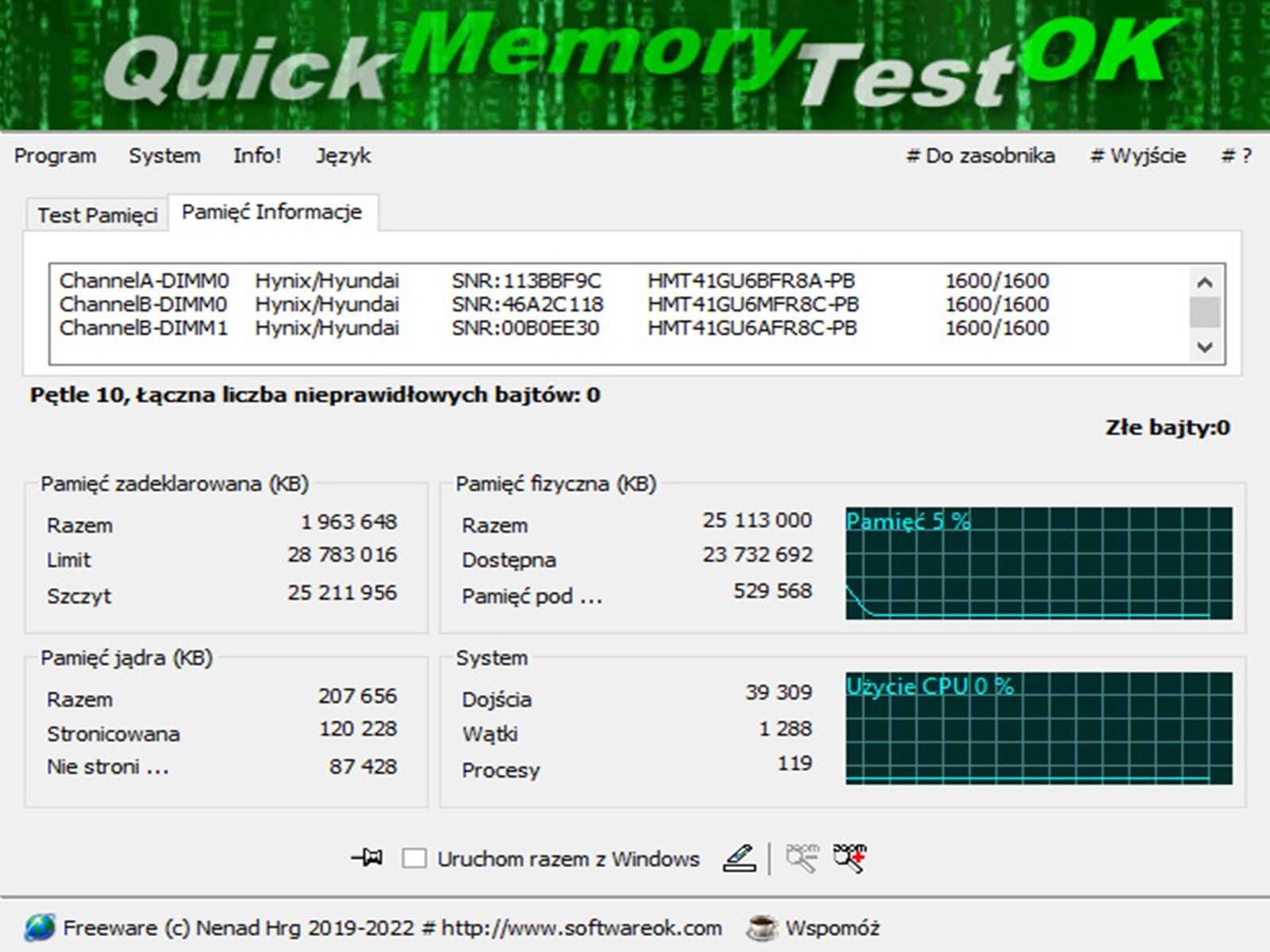Screen dimensions: 1270x952
Task: Open the System menu
Action: tap(164, 155)
